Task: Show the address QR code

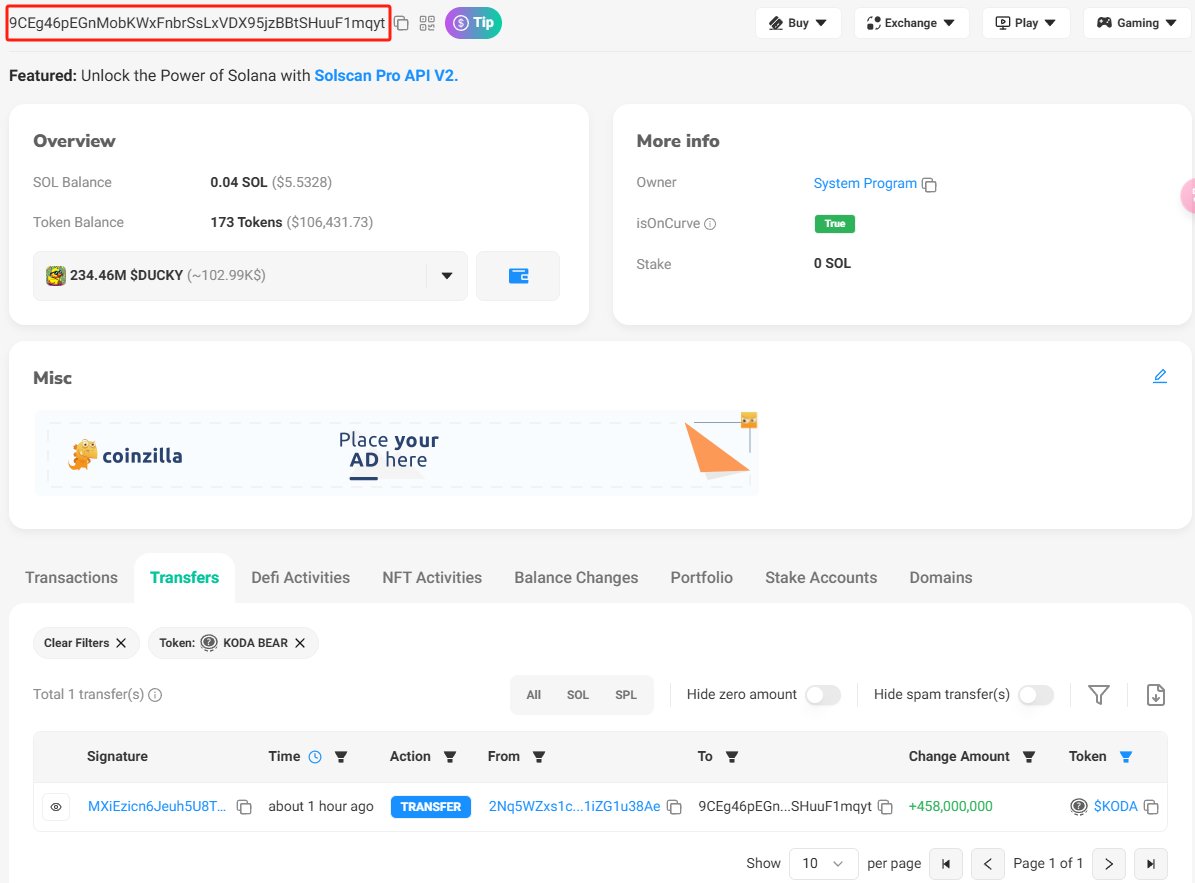Action: coord(427,23)
